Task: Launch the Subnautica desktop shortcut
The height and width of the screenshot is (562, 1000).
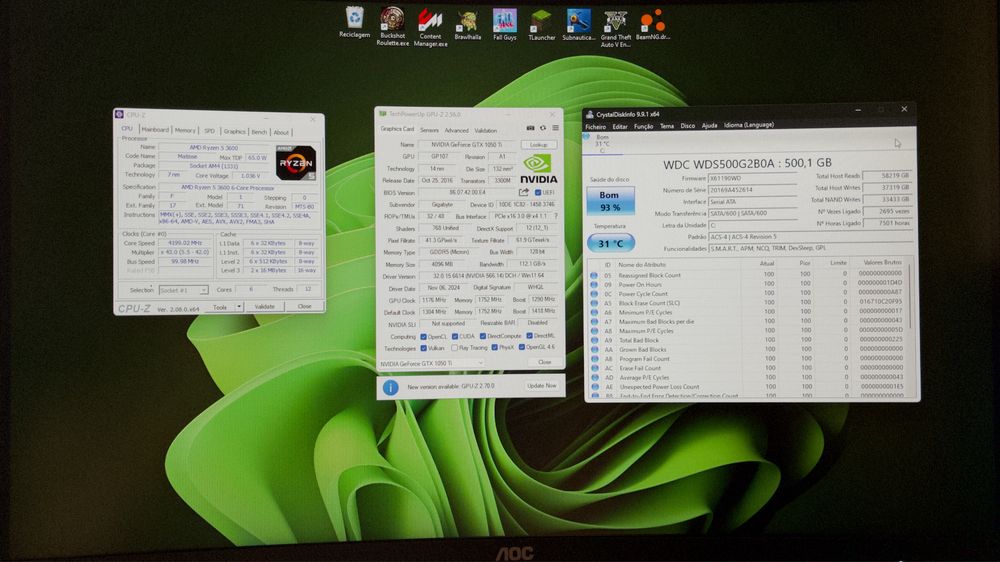Action: point(578,25)
